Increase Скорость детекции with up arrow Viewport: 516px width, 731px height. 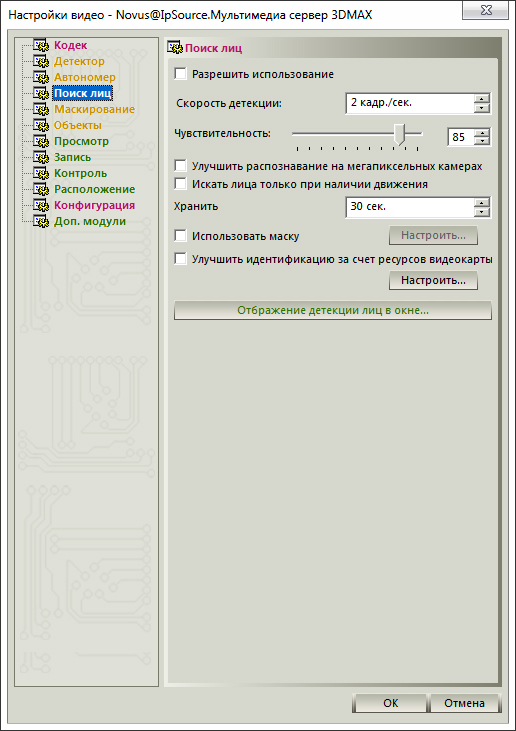[x=482, y=98]
